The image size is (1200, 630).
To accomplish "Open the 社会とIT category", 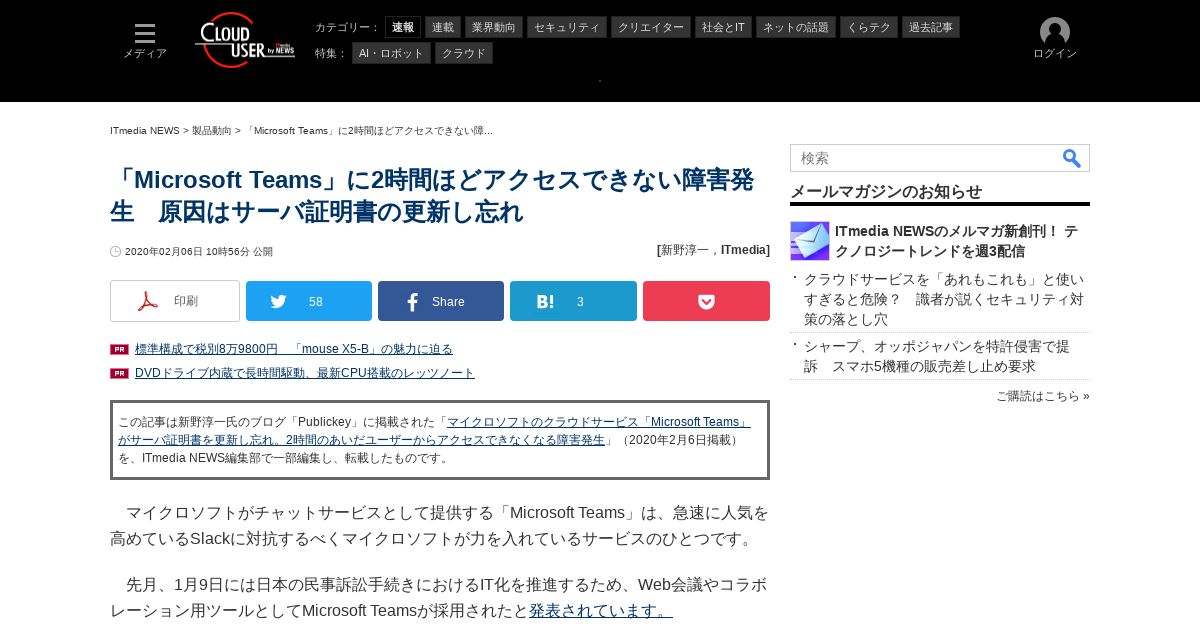I will pyautogui.click(x=723, y=27).
